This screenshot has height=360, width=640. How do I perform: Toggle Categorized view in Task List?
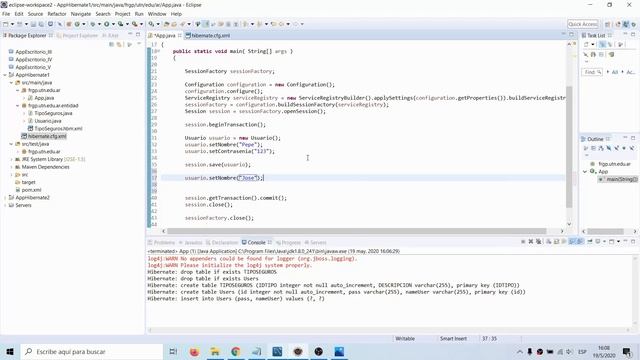(602, 44)
